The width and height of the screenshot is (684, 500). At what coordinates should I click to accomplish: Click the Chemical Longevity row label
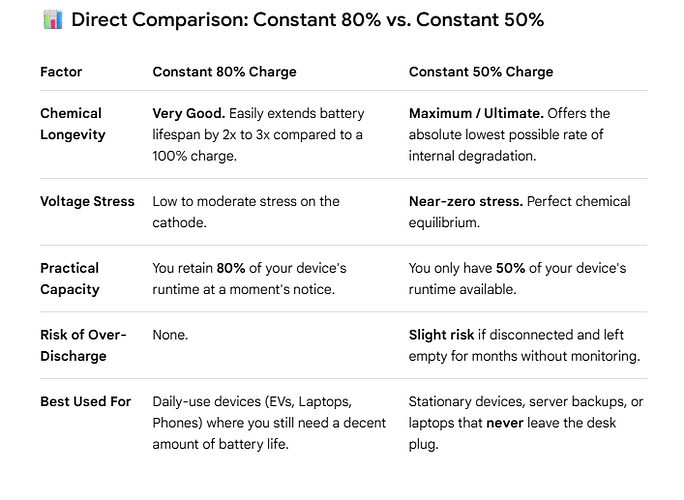[72, 124]
